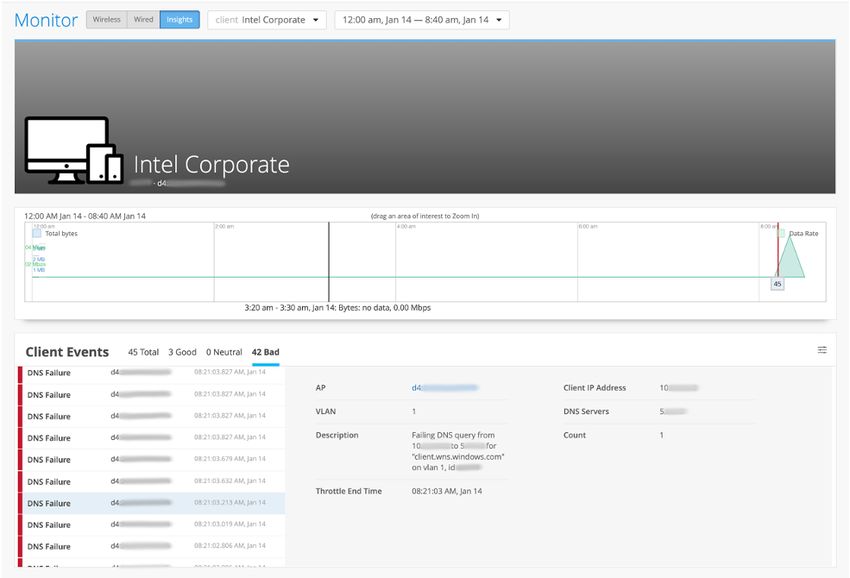Viewport: 850px width, 578px height.
Task: Show 45 Total client events
Action: (x=143, y=352)
